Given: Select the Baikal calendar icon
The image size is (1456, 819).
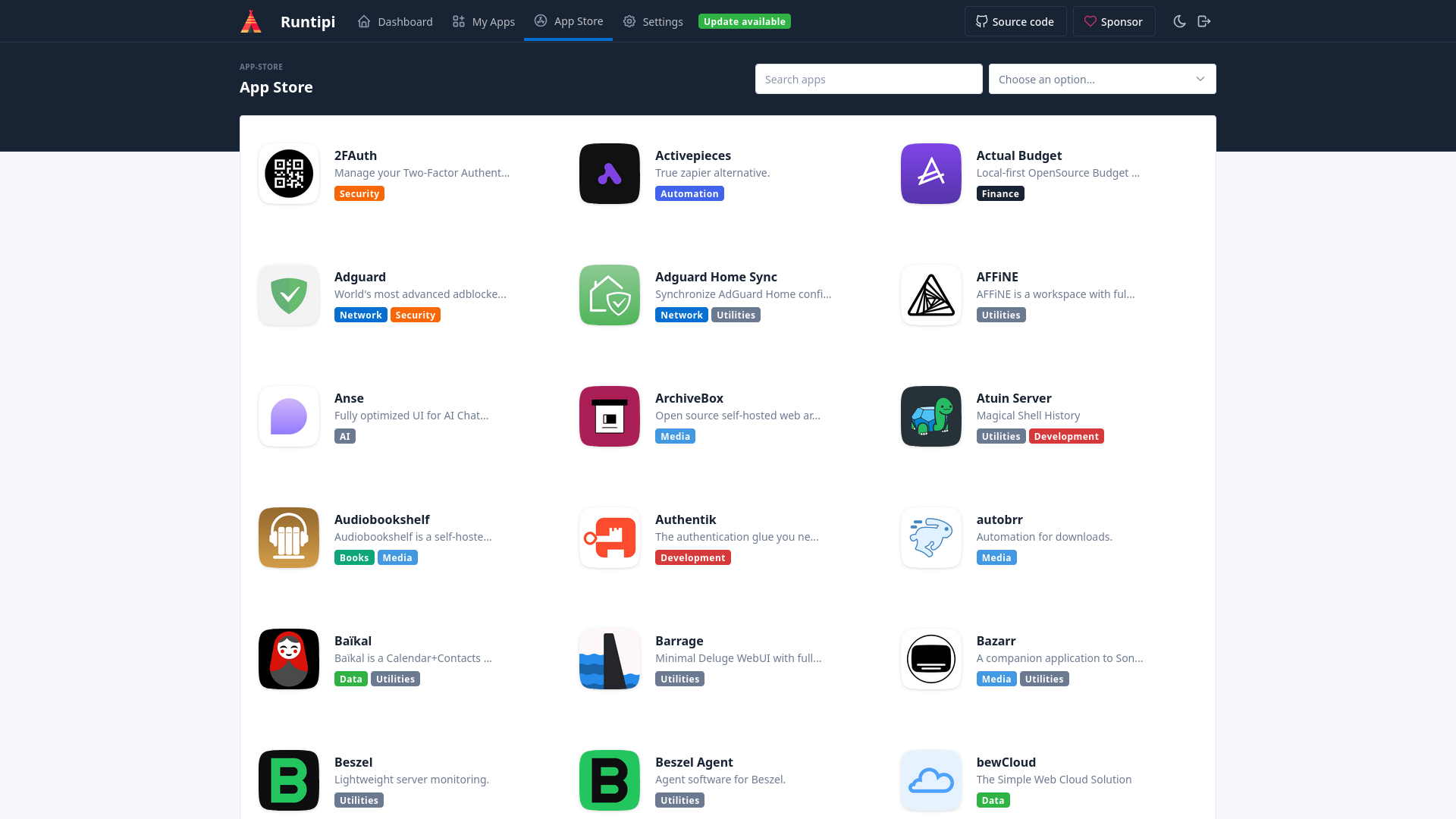Looking at the screenshot, I should tap(288, 659).
